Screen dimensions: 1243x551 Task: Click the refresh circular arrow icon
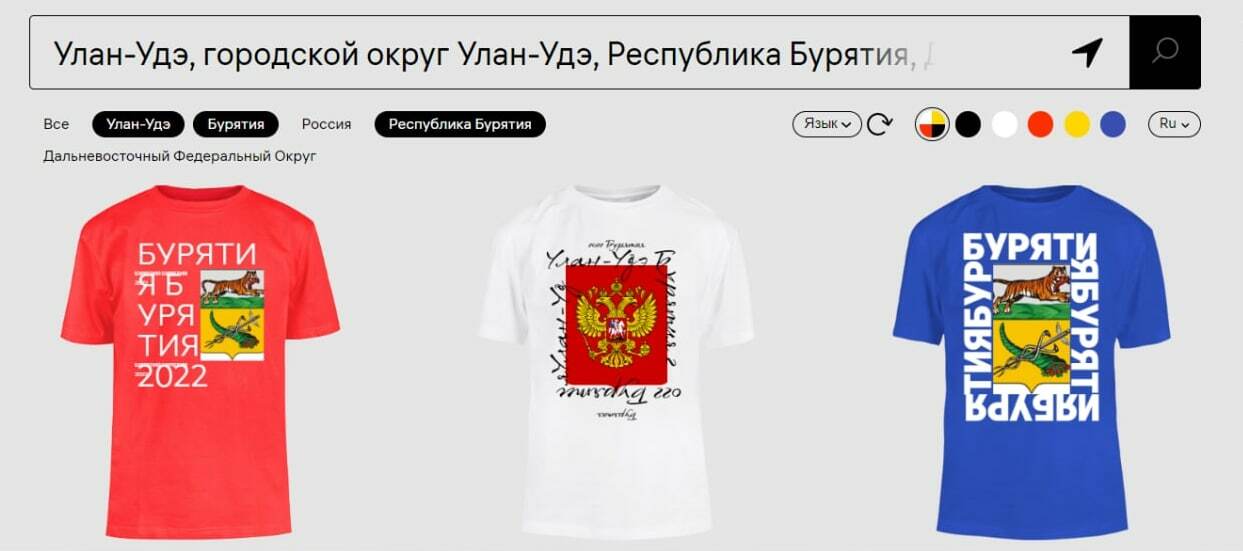(x=880, y=124)
